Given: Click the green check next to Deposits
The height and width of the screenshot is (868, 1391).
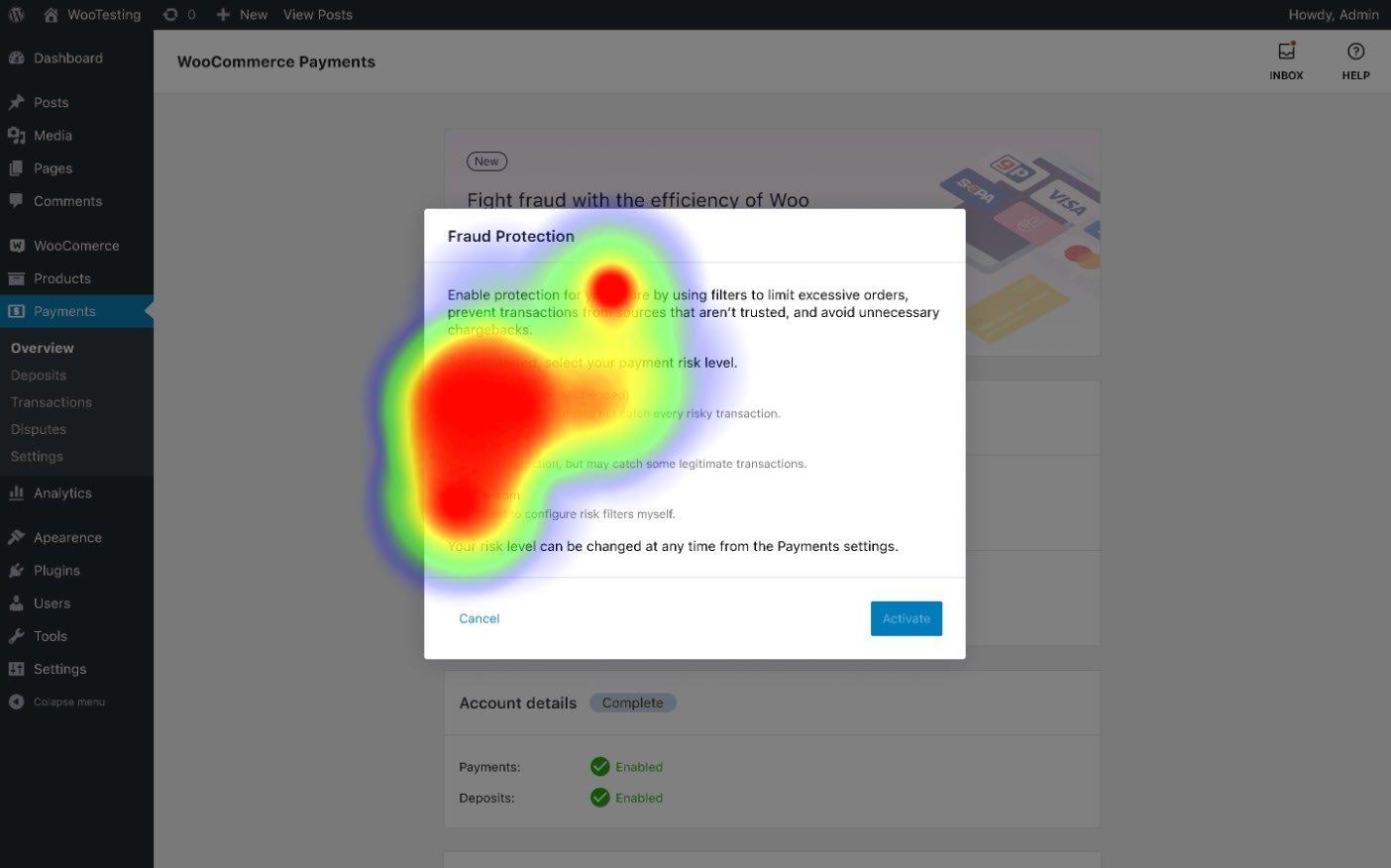Looking at the screenshot, I should pyautogui.click(x=600, y=798).
